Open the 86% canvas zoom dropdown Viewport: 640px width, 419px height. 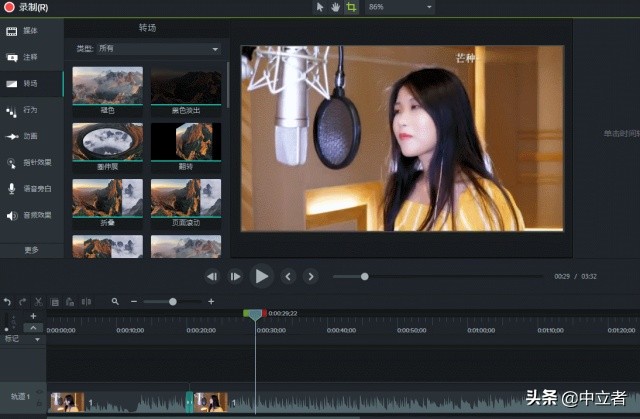400,7
